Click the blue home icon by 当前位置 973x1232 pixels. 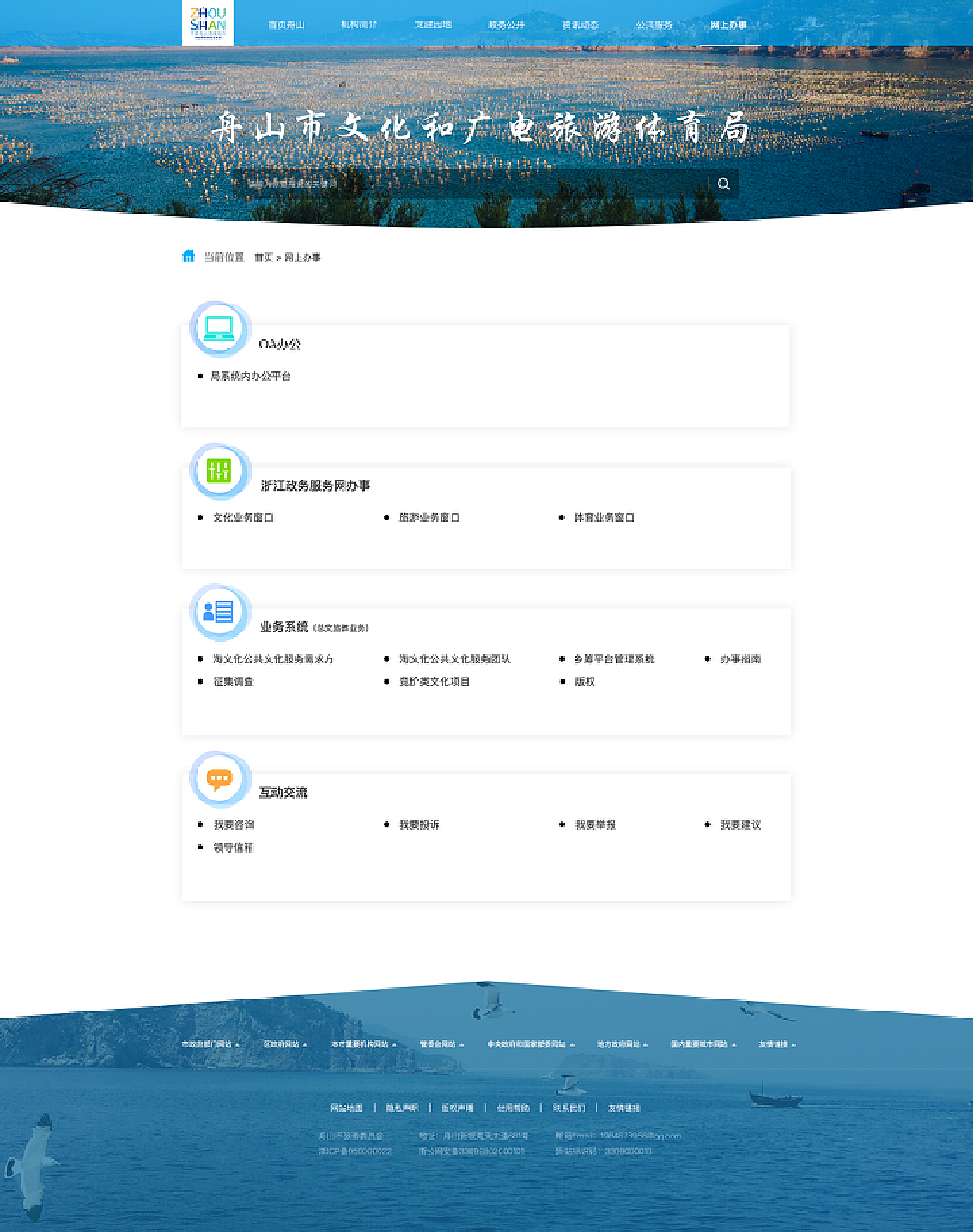pyautogui.click(x=189, y=256)
